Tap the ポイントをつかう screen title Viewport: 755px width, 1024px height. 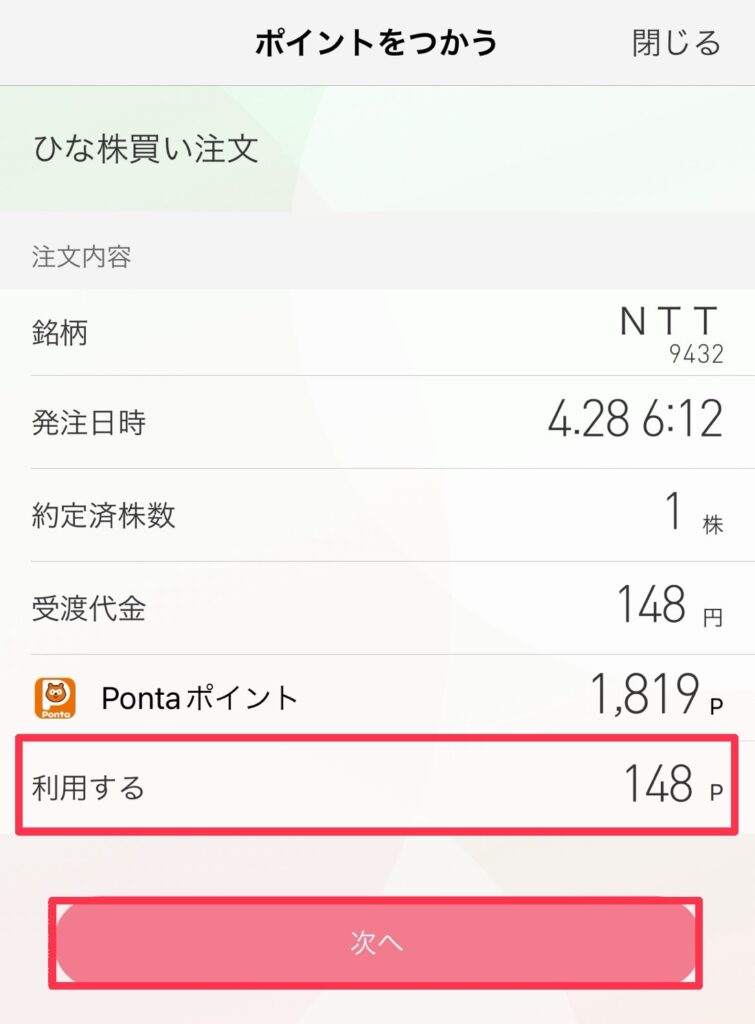click(376, 43)
